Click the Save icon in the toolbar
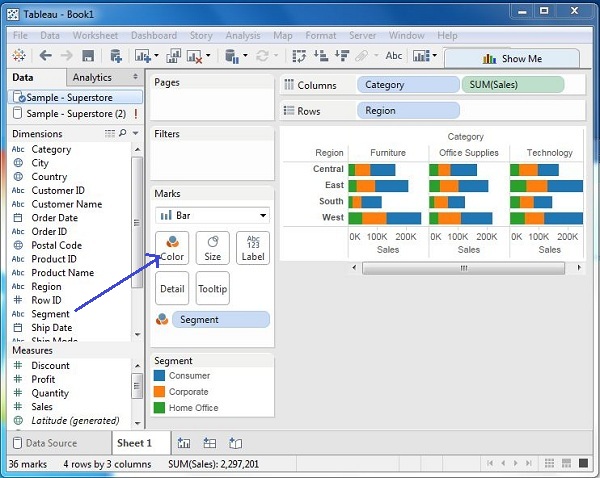600x478 pixels. point(88,56)
